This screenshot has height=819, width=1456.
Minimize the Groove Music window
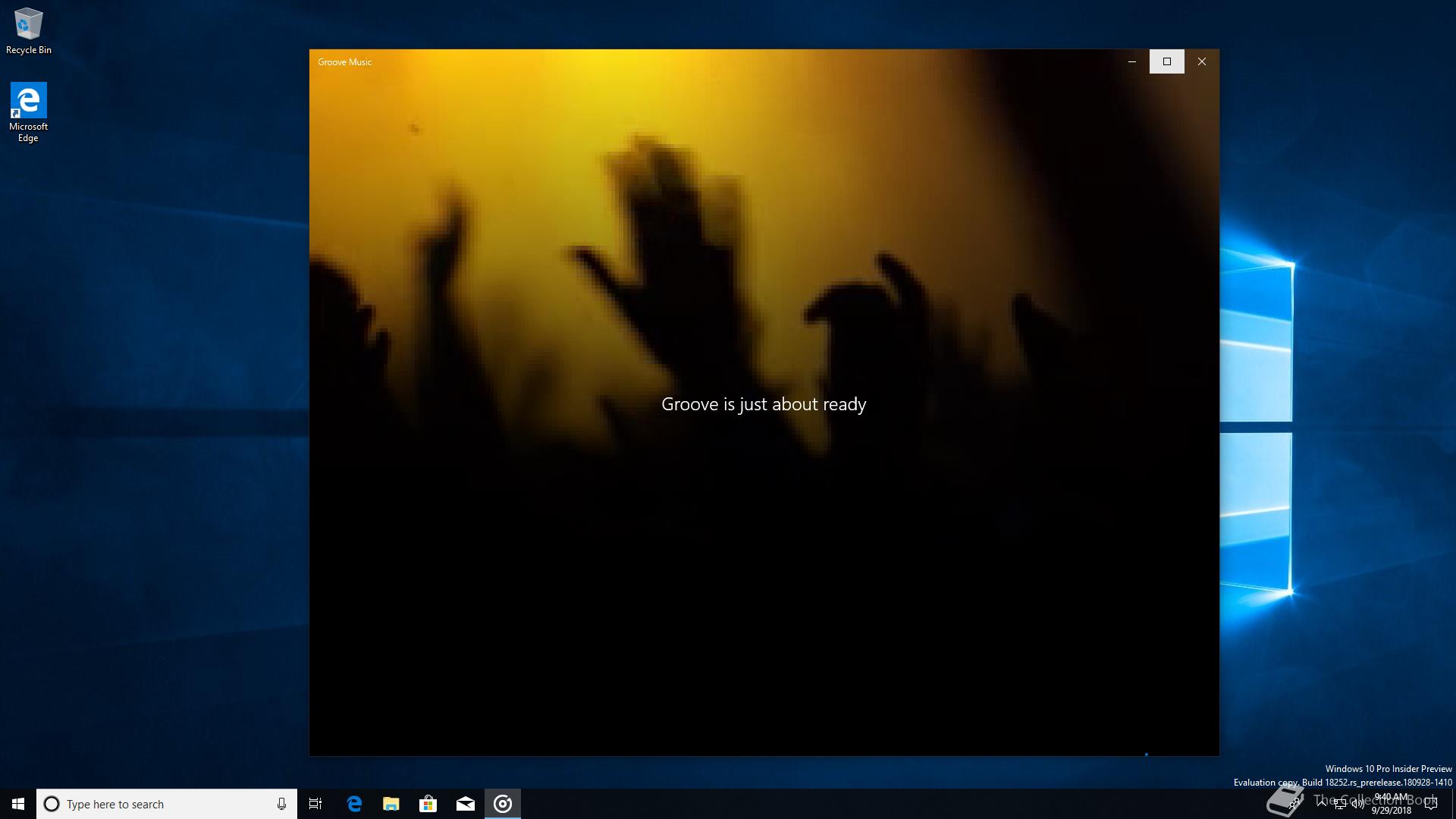(x=1131, y=61)
